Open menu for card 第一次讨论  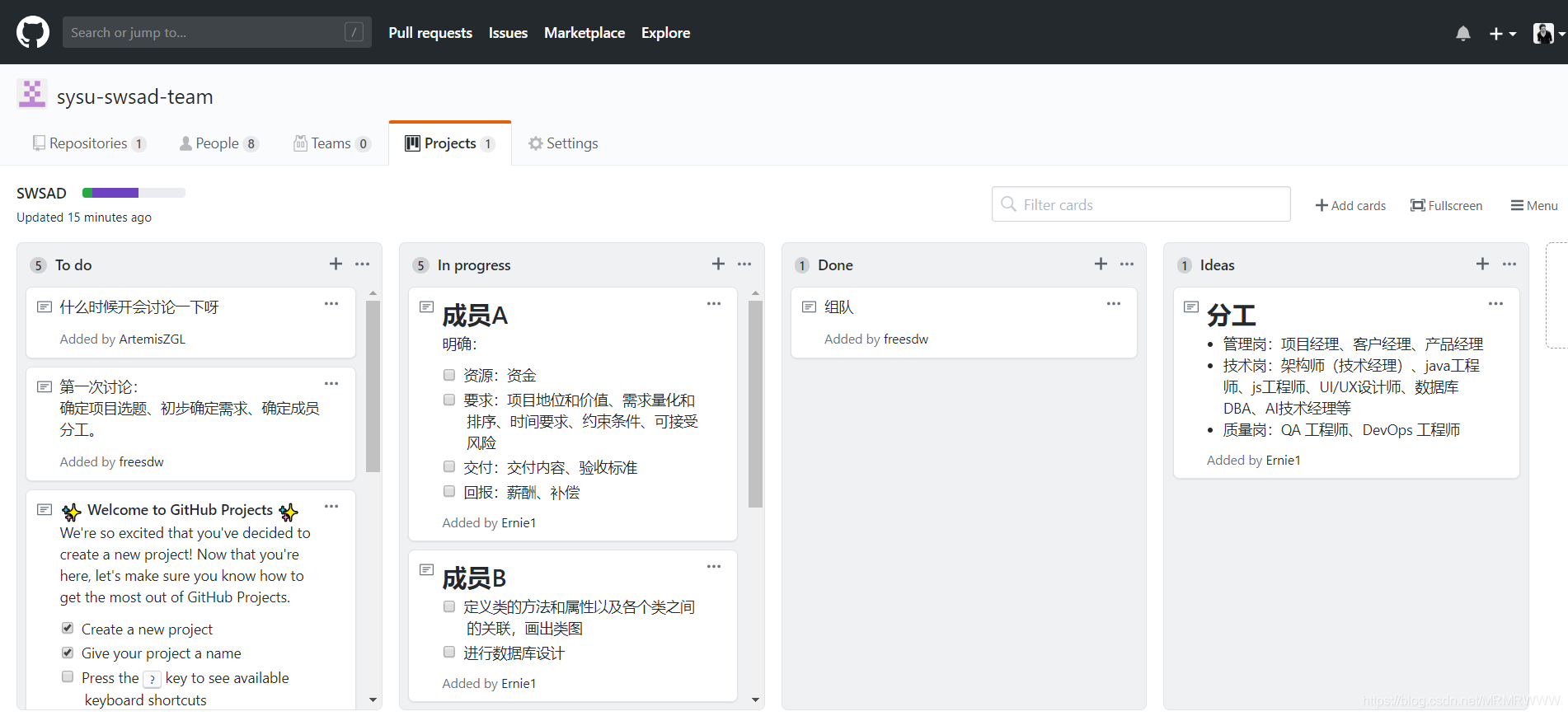click(331, 383)
